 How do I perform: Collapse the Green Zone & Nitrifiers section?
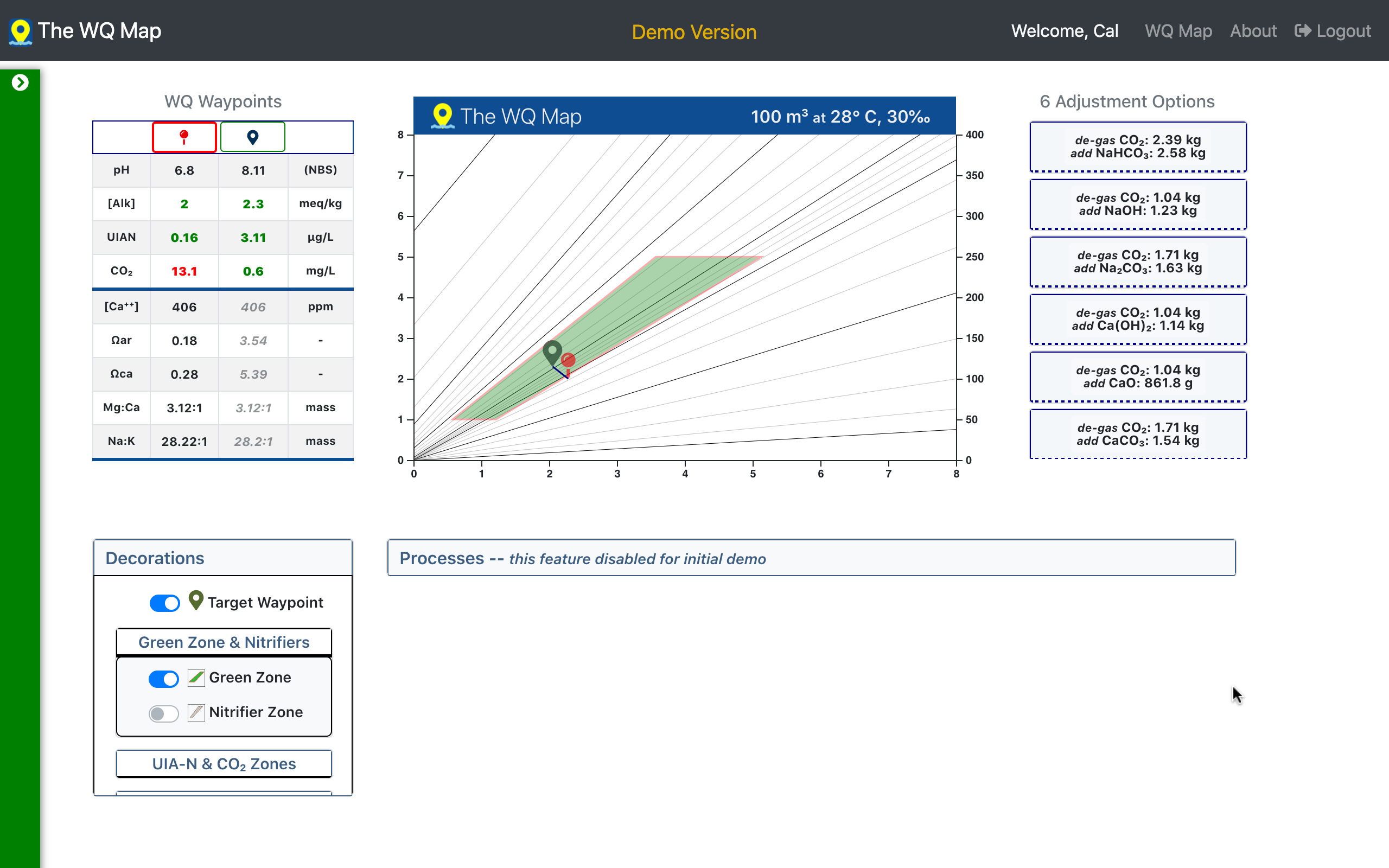224,642
